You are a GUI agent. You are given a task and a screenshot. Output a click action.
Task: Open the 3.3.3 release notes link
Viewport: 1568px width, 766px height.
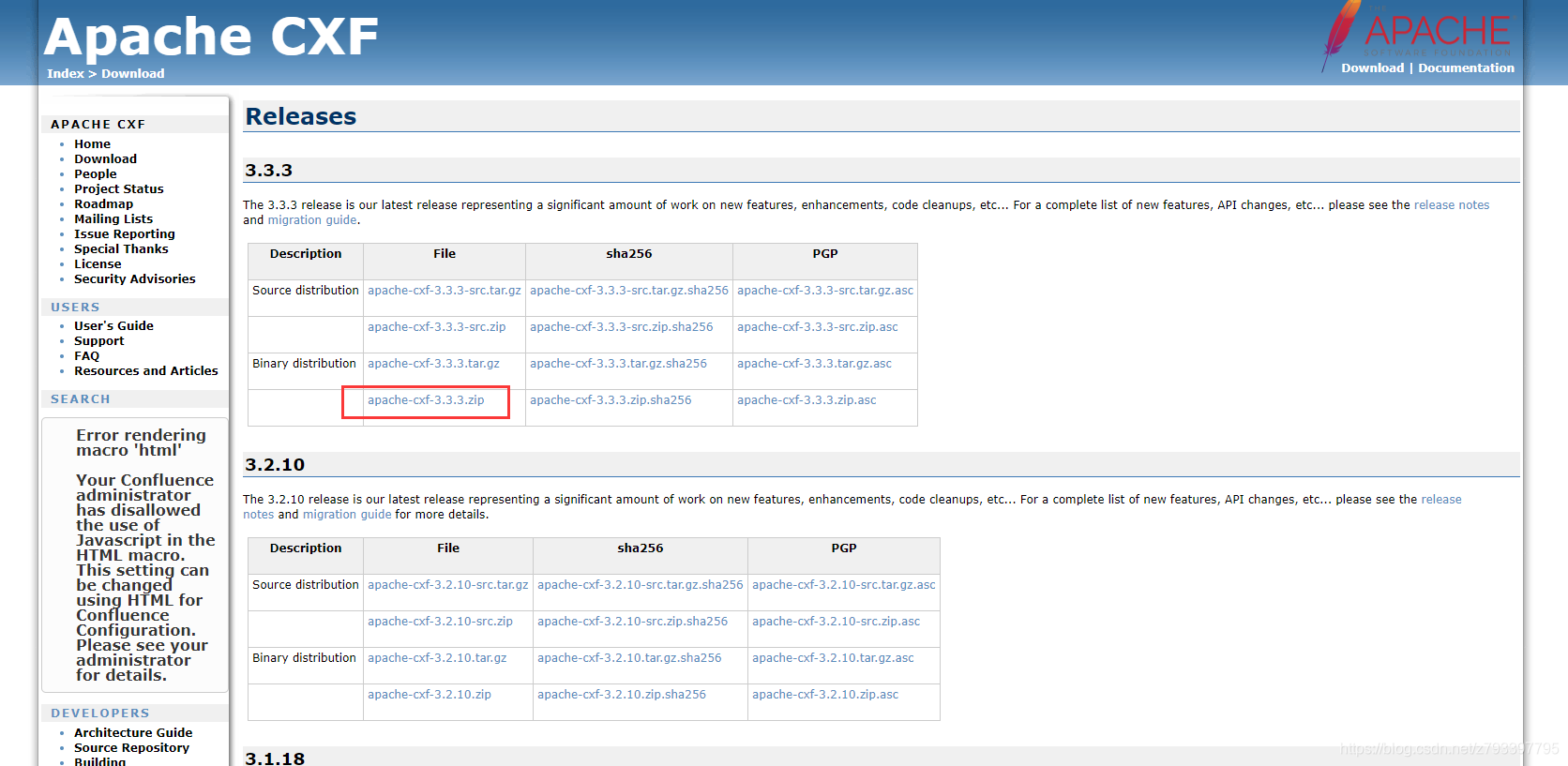1451,205
